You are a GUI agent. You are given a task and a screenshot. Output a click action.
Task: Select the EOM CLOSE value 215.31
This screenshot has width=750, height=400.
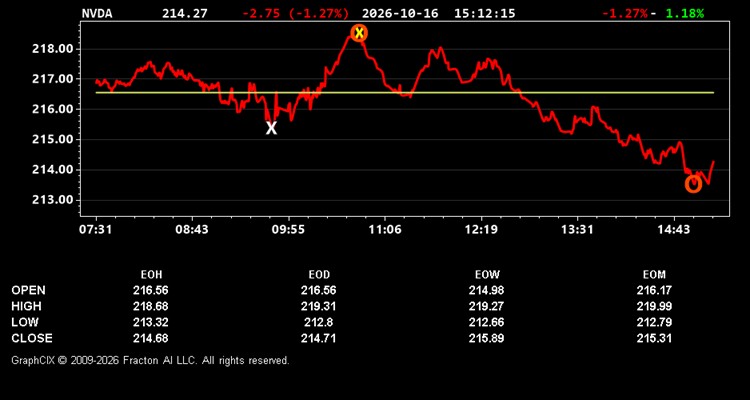point(654,338)
